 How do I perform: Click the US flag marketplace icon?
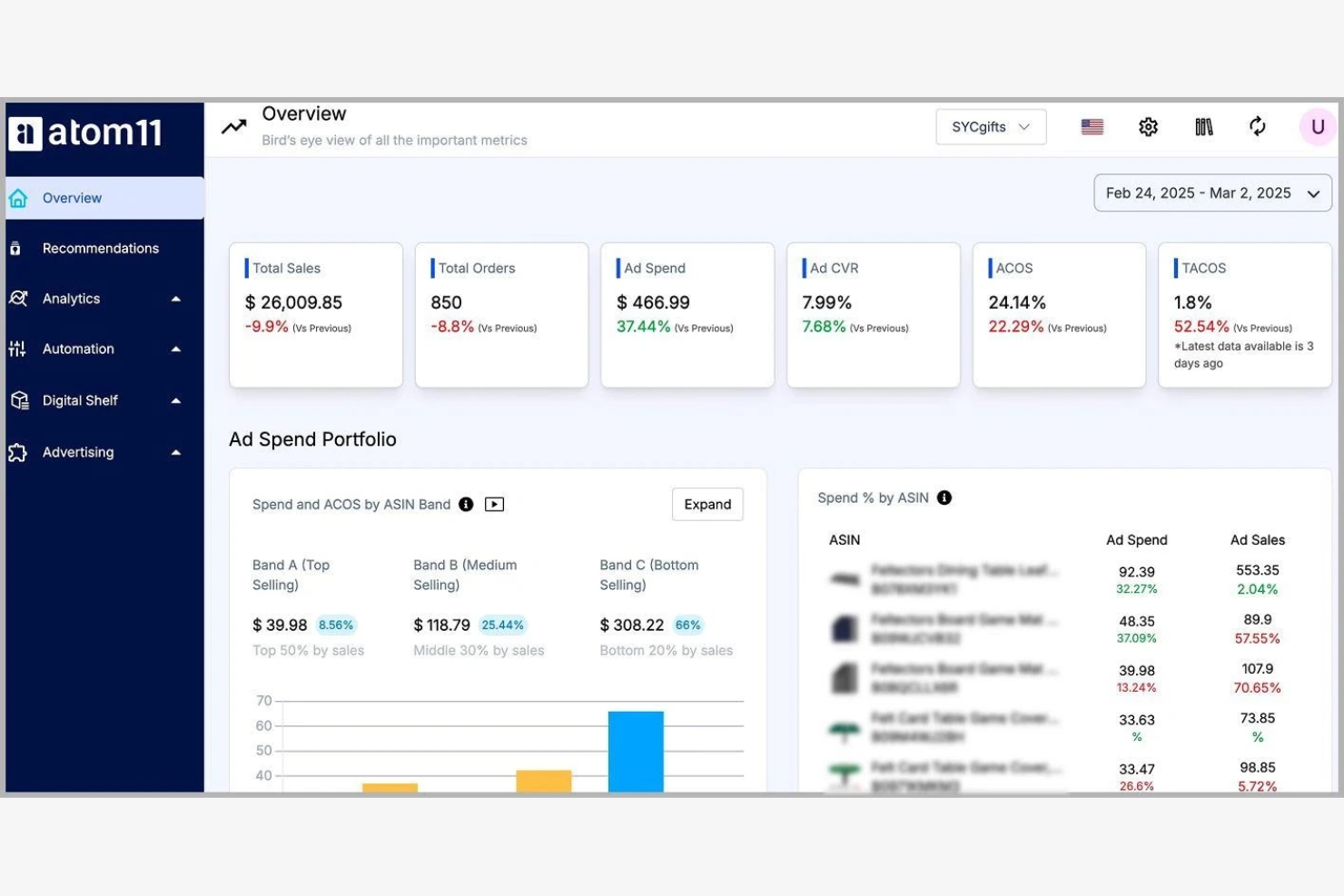(x=1092, y=126)
